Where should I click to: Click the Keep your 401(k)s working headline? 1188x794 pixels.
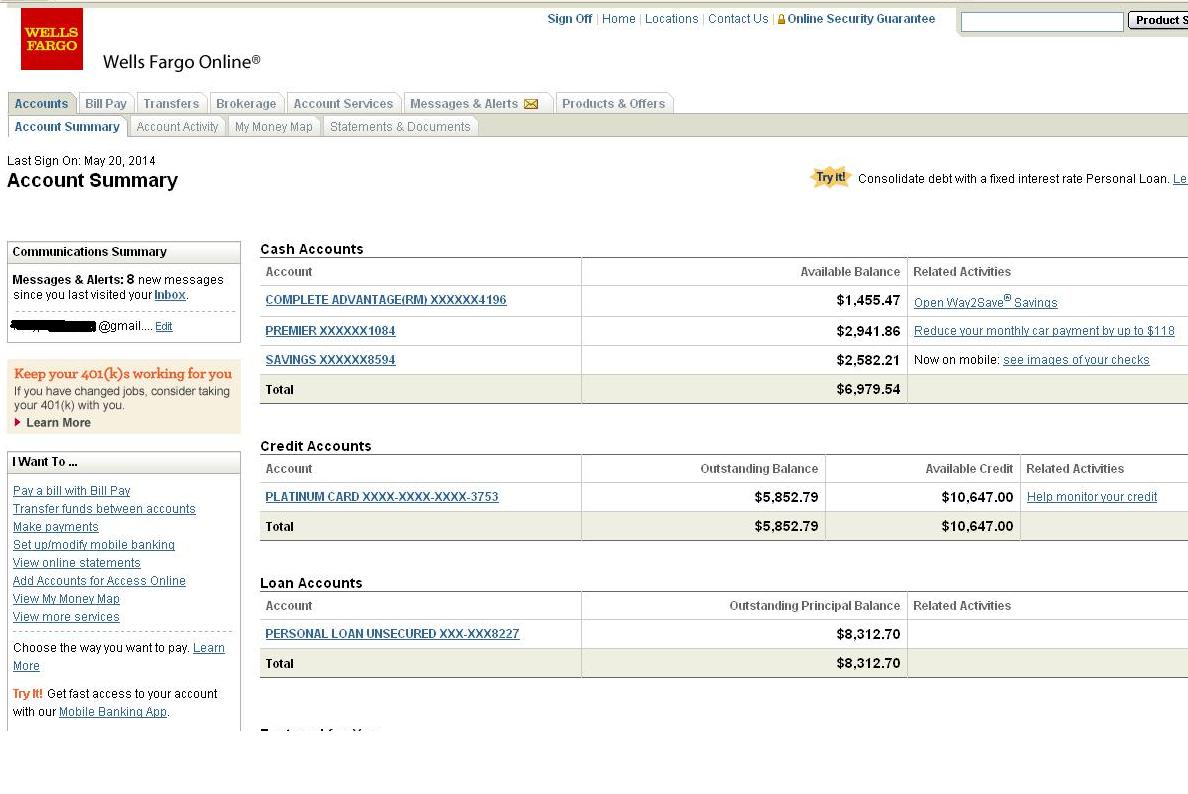123,374
